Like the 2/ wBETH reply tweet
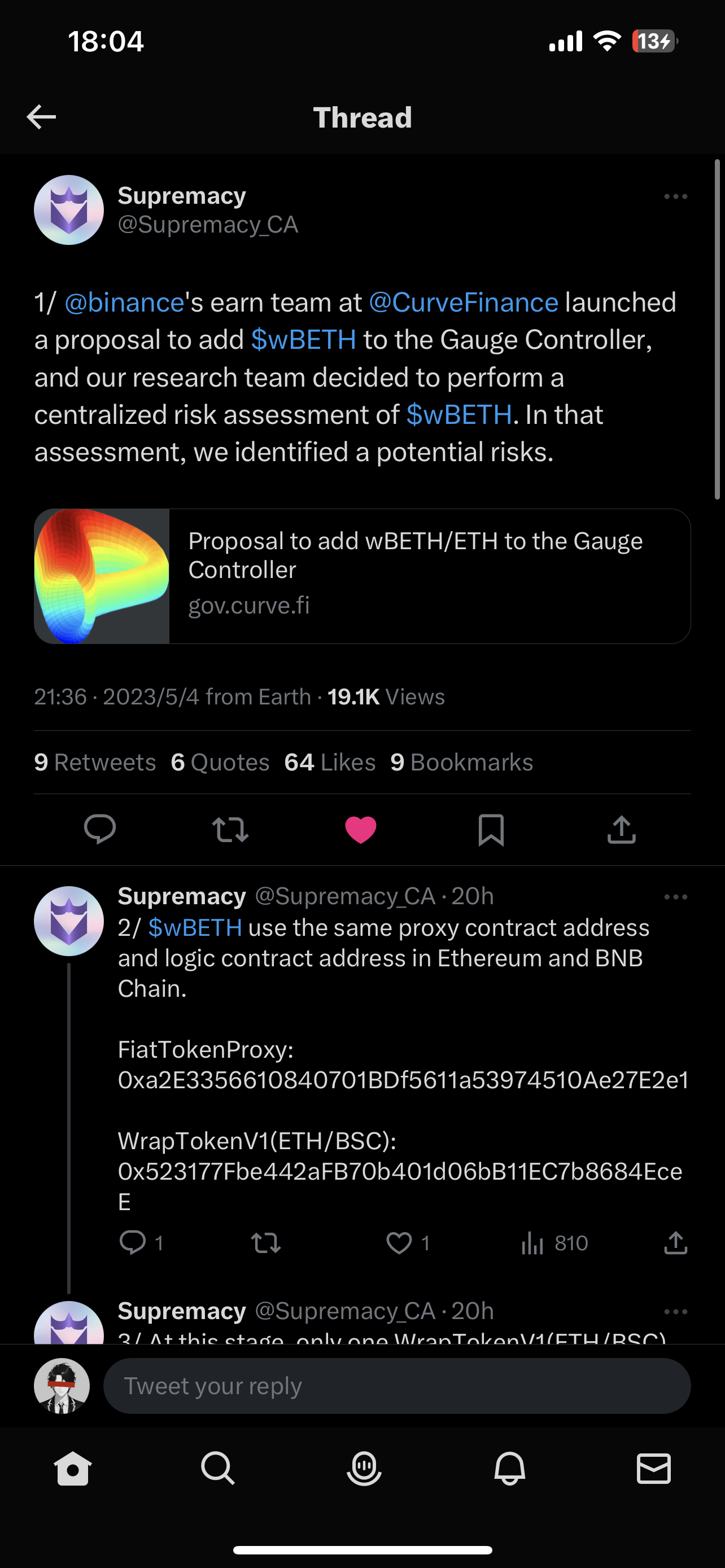The height and width of the screenshot is (1568, 725). click(x=399, y=1243)
